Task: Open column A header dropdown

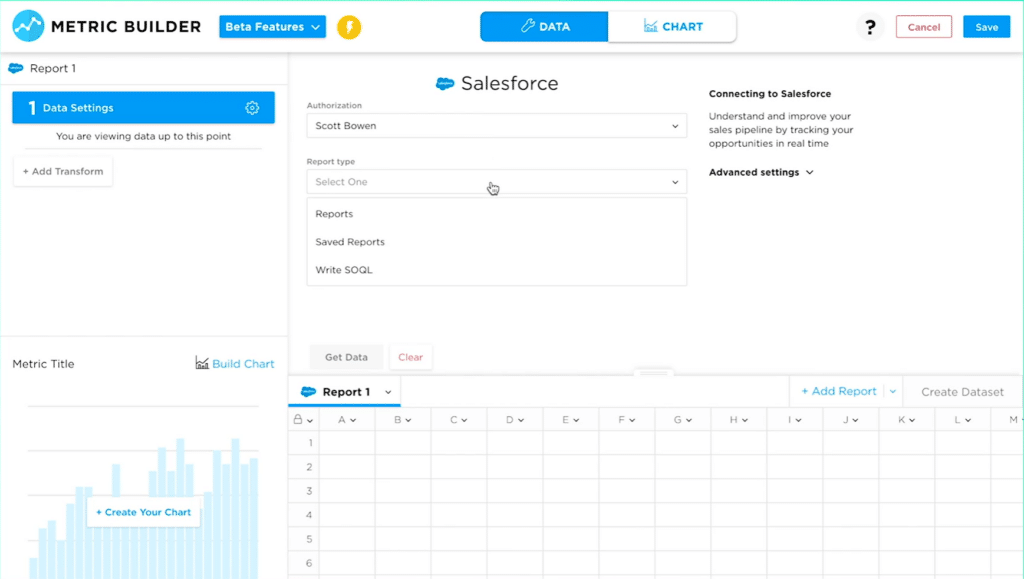Action: [x=353, y=420]
